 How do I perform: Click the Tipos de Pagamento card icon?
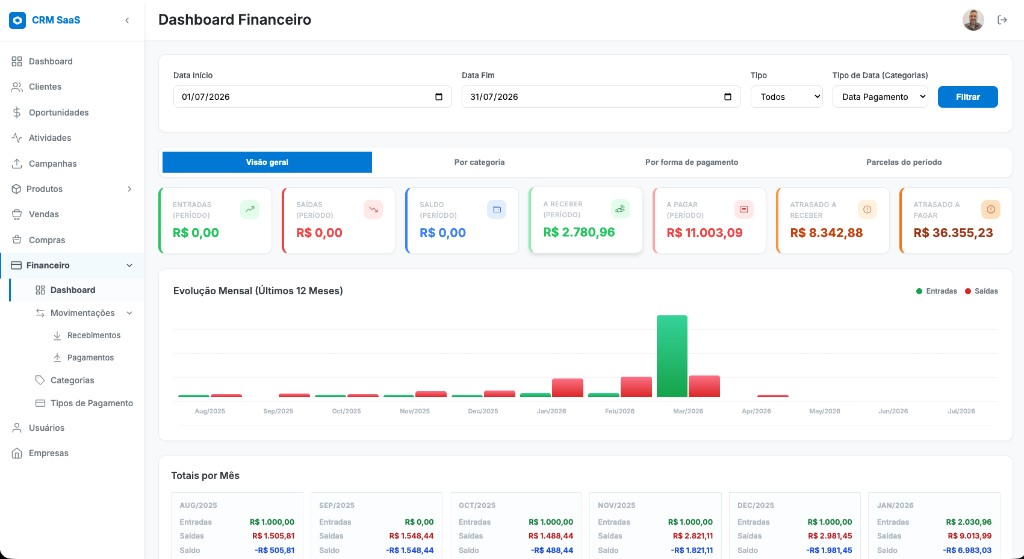pos(40,403)
